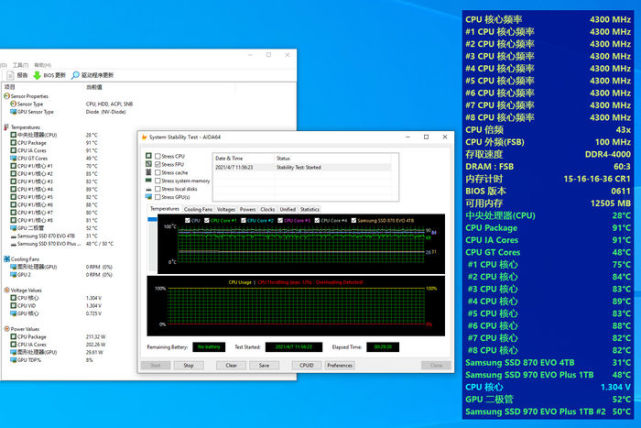This screenshot has width=641, height=428.
Task: Click the Preferences button
Action: point(340,365)
